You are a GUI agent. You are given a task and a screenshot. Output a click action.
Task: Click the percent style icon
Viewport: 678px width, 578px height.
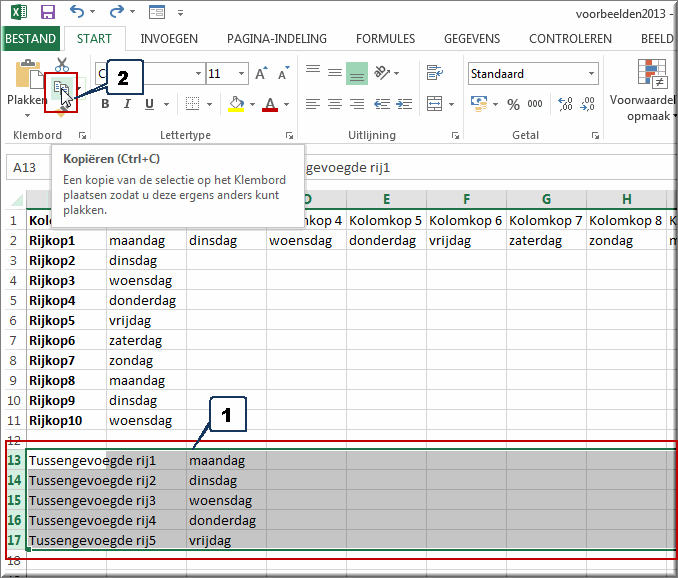[512, 104]
